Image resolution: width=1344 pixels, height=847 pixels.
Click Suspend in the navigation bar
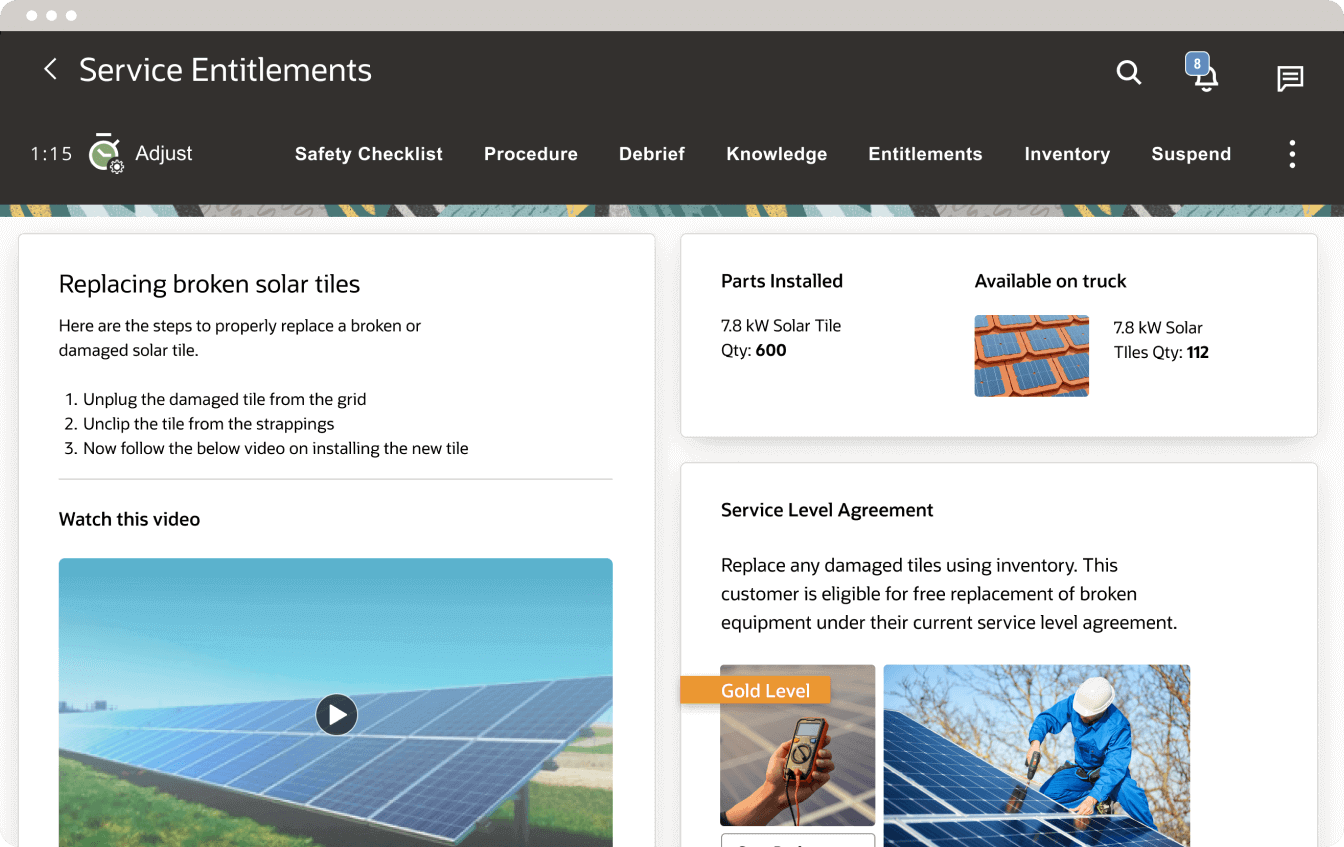(x=1191, y=153)
